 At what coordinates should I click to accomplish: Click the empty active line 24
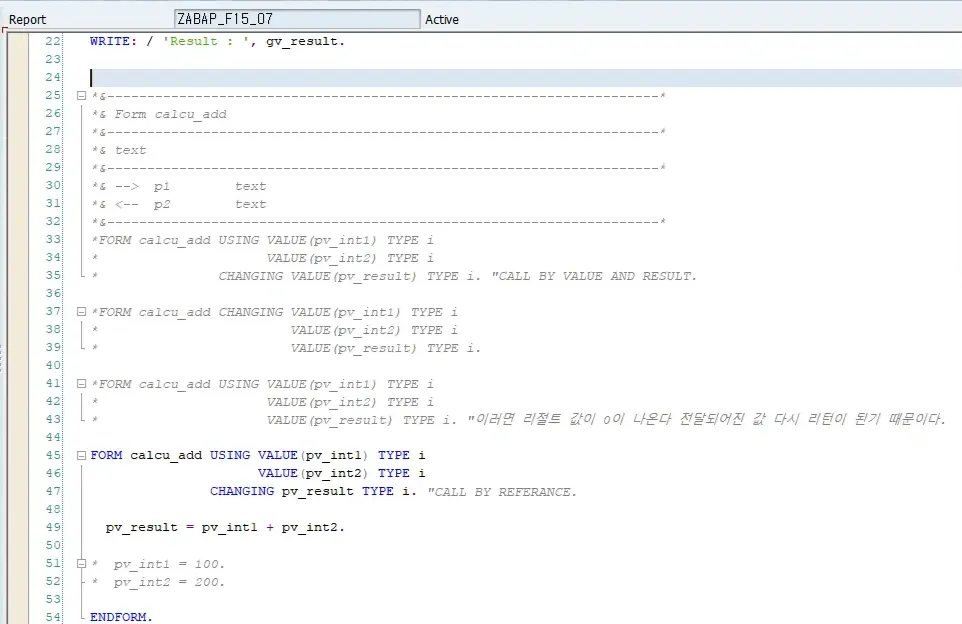[525, 78]
